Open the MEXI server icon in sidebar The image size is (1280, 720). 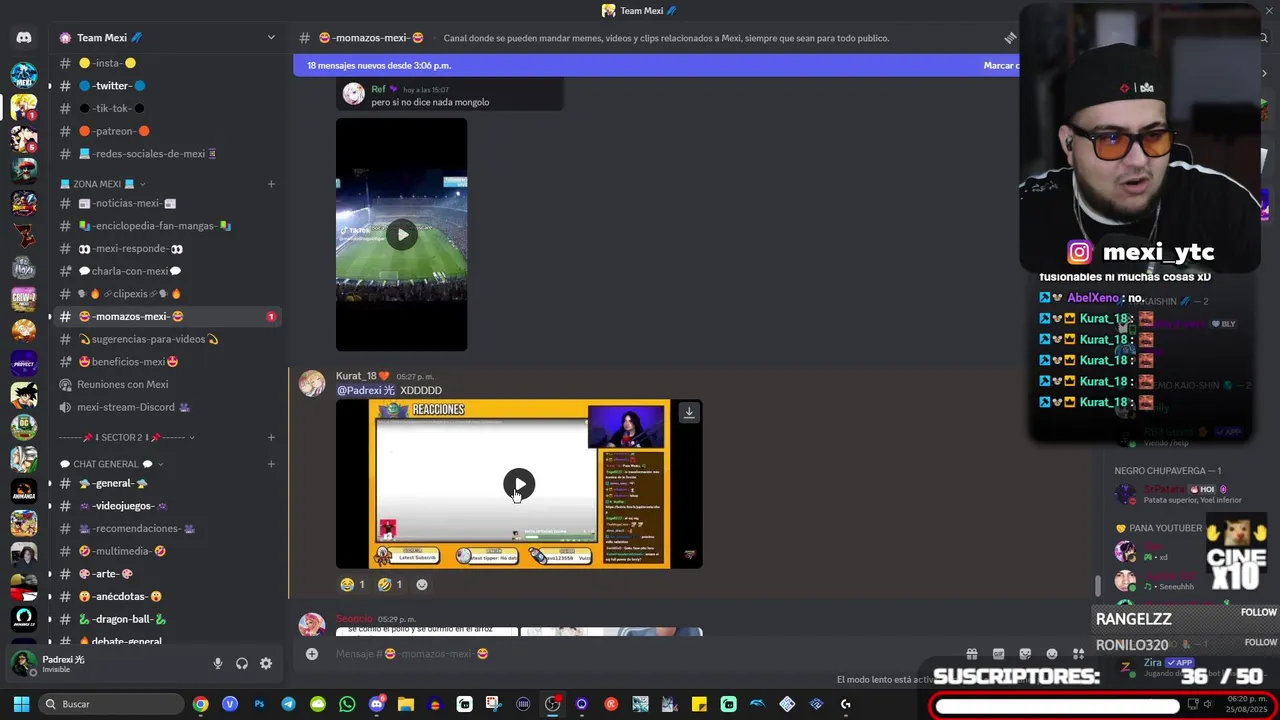point(24,75)
